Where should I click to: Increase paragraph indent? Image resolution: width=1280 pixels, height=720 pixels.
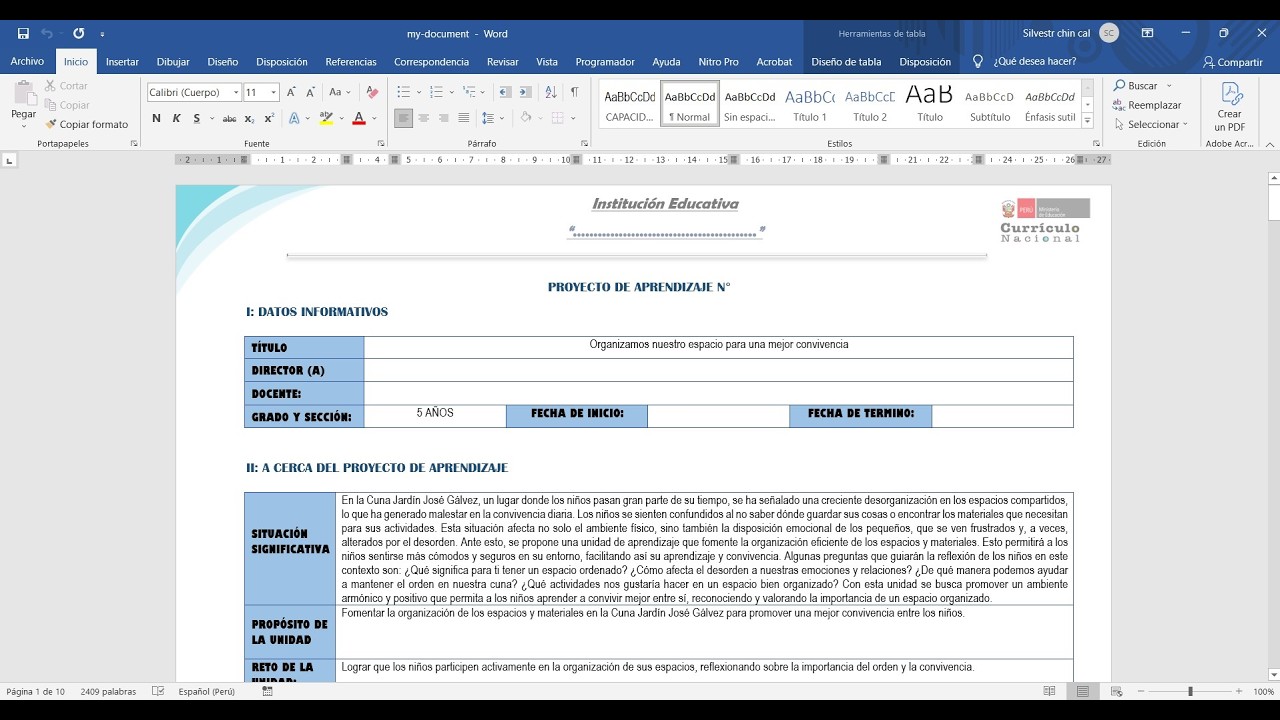525,92
